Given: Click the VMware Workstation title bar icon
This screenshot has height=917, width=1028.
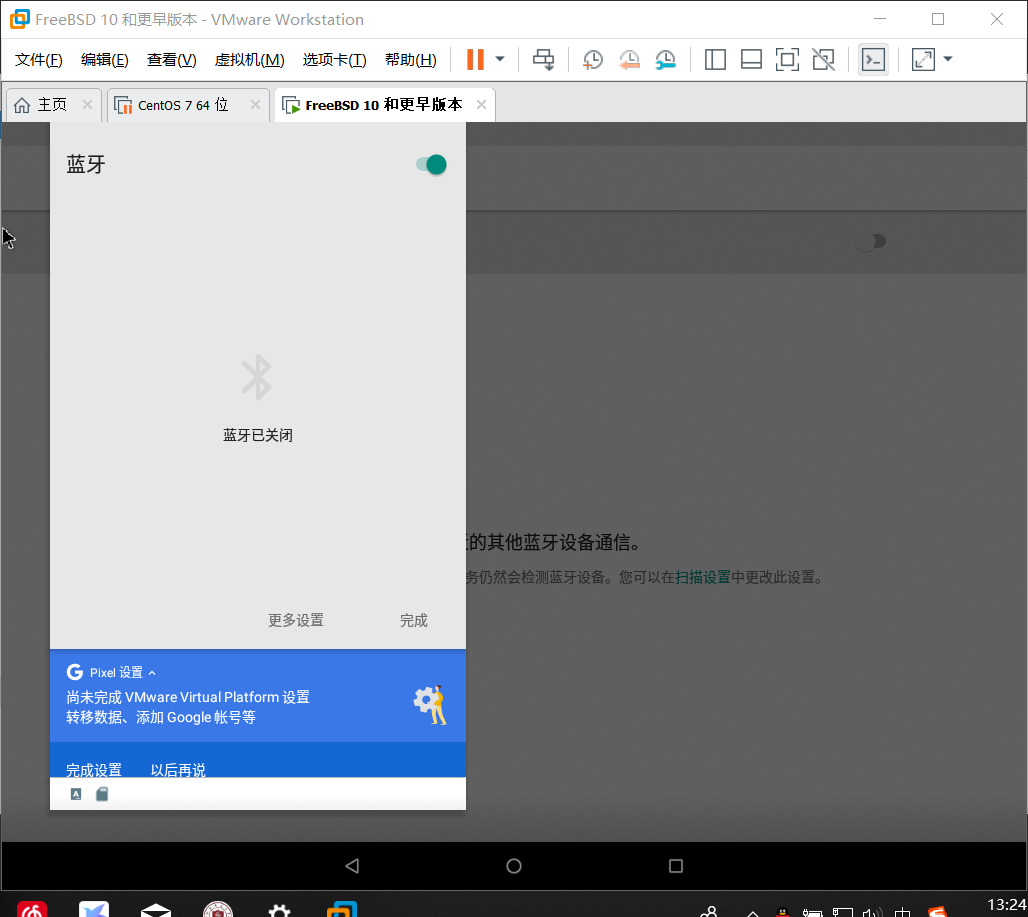Looking at the screenshot, I should 20,19.
